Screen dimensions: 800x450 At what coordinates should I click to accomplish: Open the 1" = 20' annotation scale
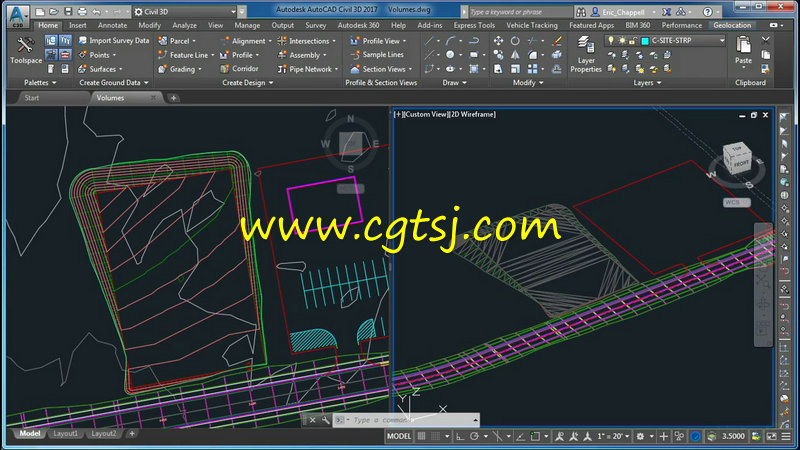tap(613, 436)
